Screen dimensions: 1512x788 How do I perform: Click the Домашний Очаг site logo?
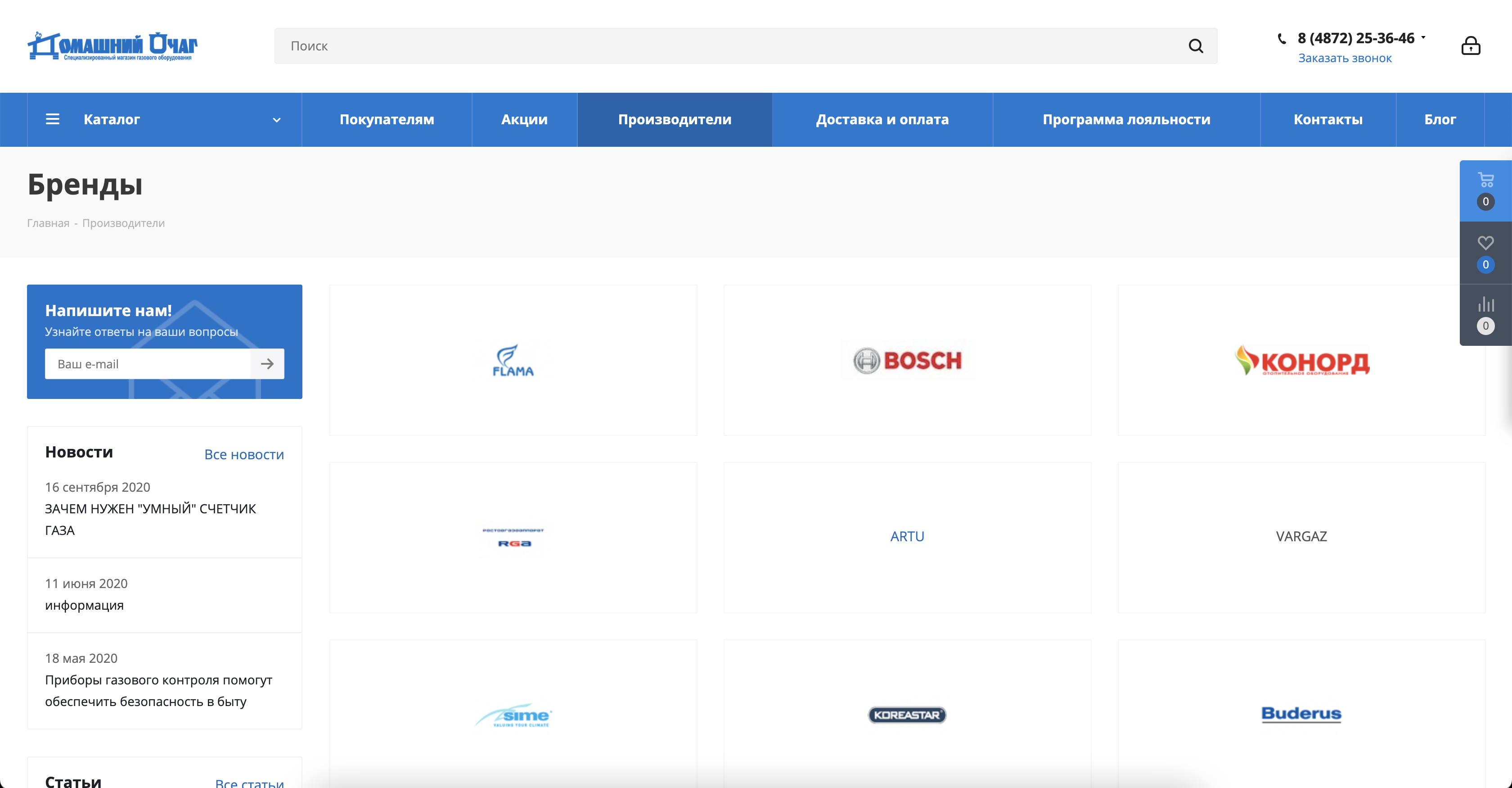coord(112,46)
